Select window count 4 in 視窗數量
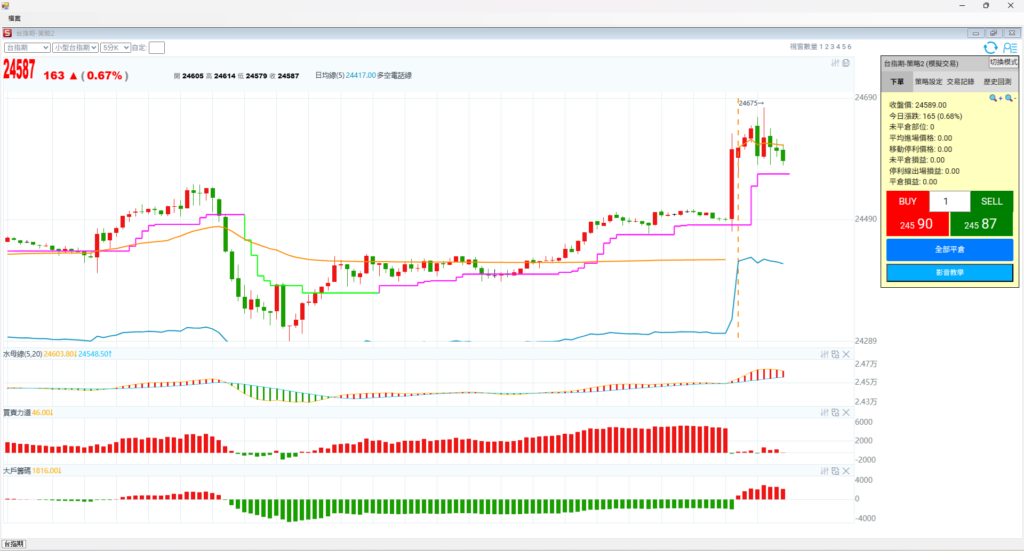The image size is (1024, 551). [x=837, y=47]
